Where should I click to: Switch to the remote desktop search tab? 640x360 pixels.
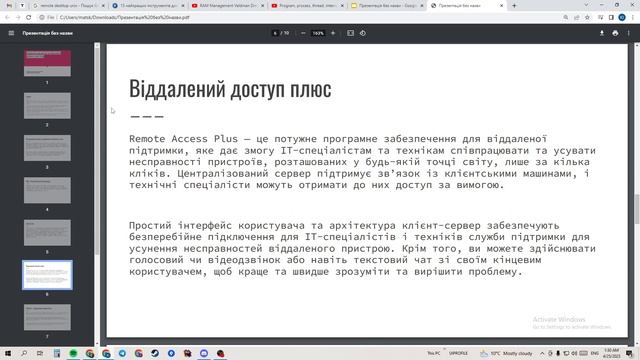pyautogui.click(x=68, y=6)
